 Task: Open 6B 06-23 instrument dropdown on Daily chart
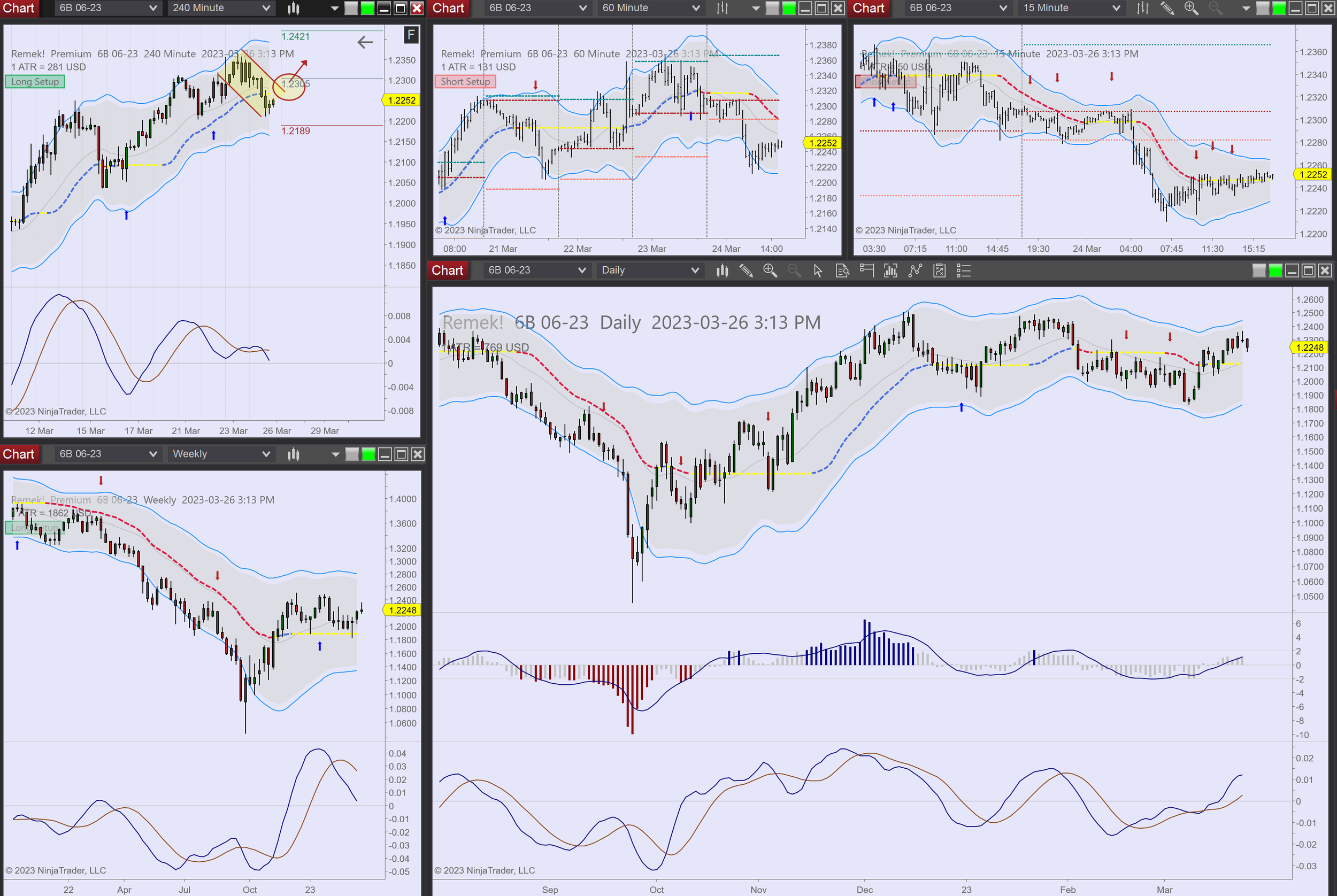pyautogui.click(x=582, y=271)
